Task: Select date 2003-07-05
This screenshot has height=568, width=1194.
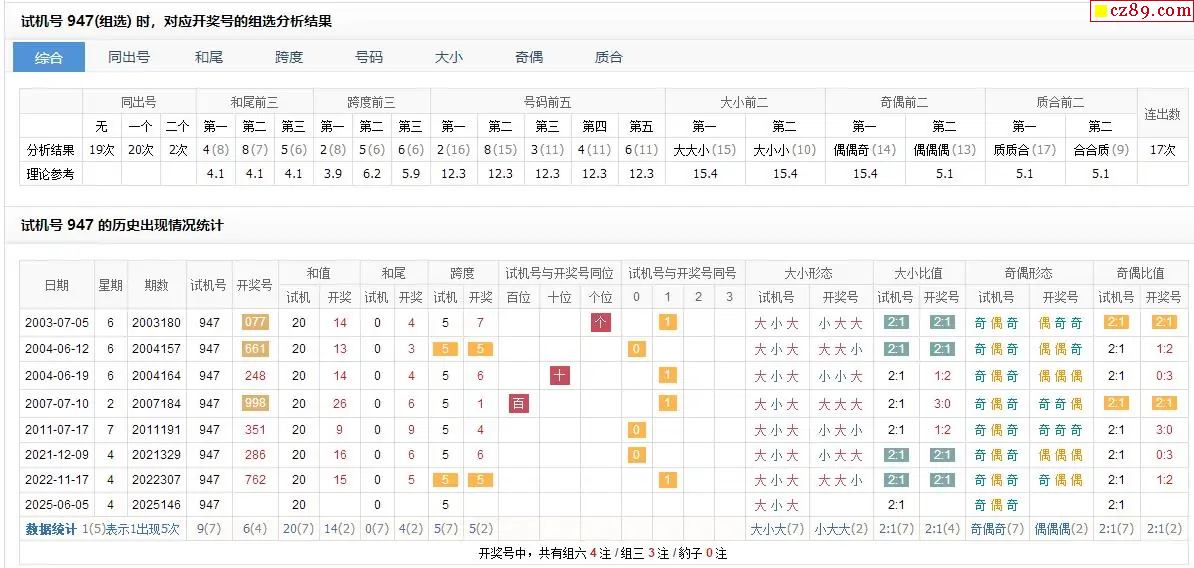Action: (x=57, y=323)
